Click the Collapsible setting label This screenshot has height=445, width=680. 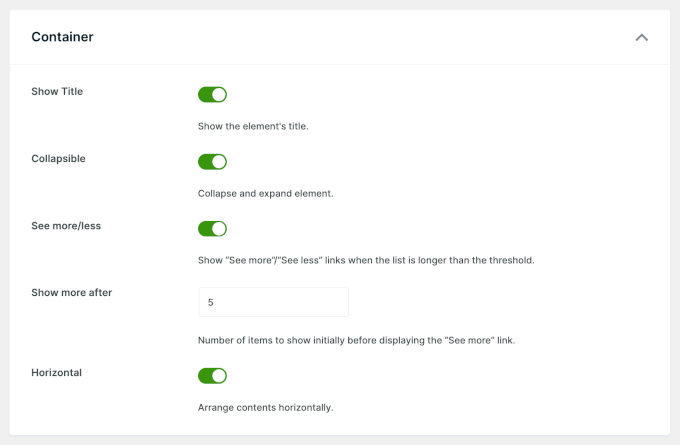pos(59,158)
